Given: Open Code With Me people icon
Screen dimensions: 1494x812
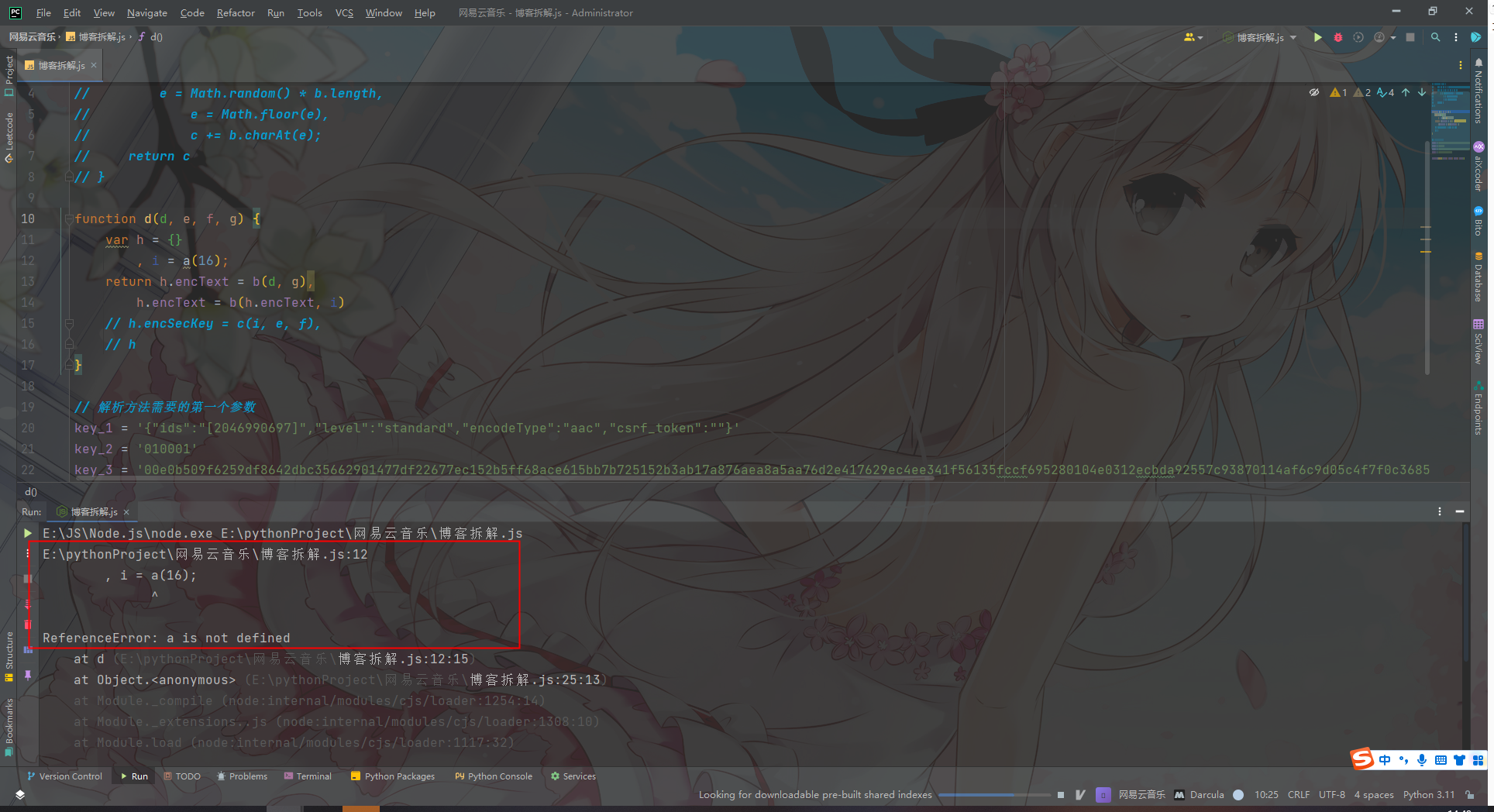Looking at the screenshot, I should (1189, 37).
